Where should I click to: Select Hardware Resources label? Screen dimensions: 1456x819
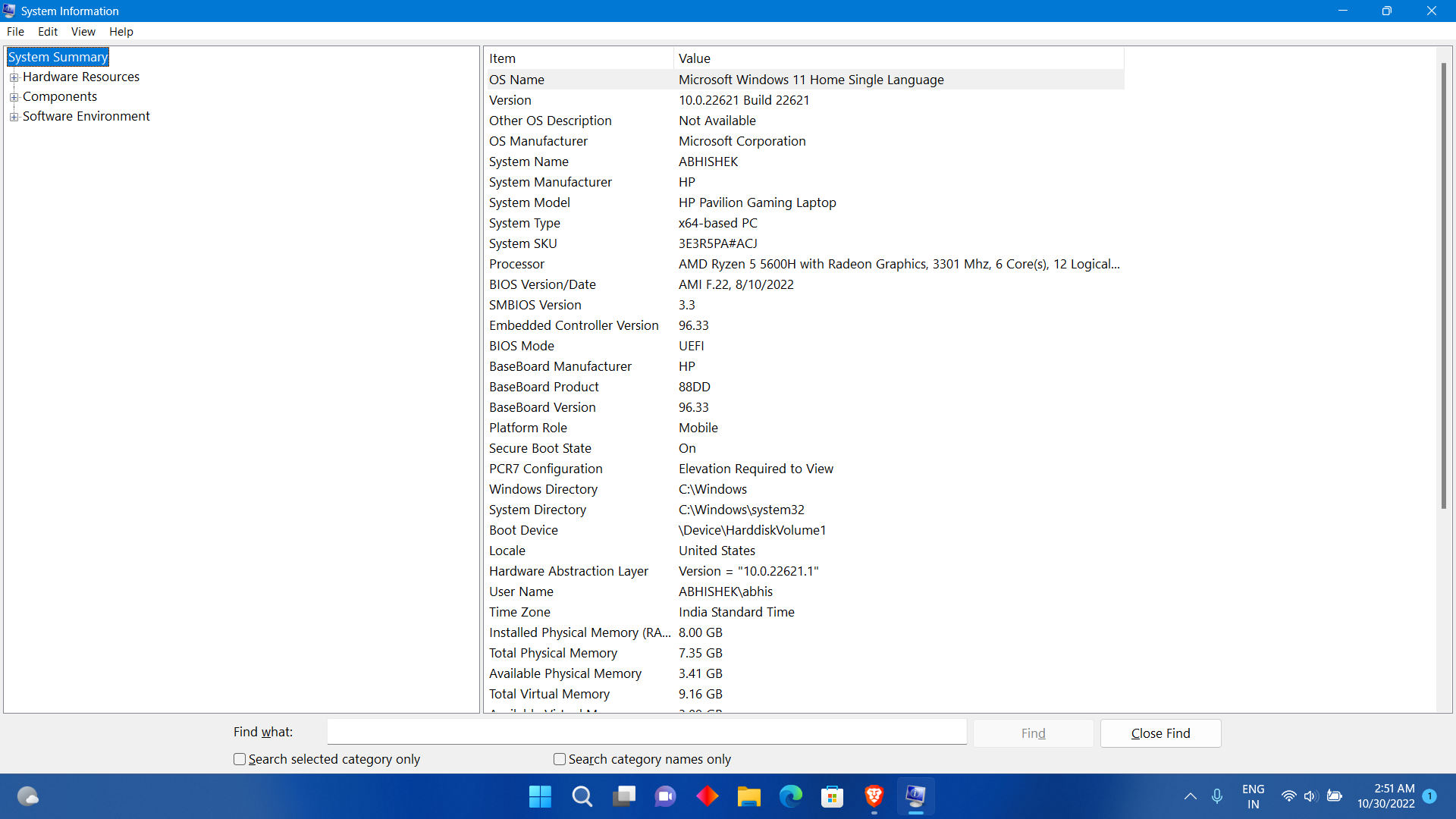[81, 77]
